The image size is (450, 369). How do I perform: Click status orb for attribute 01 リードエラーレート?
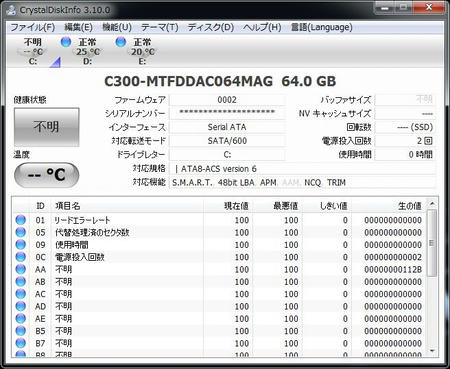click(x=21, y=220)
